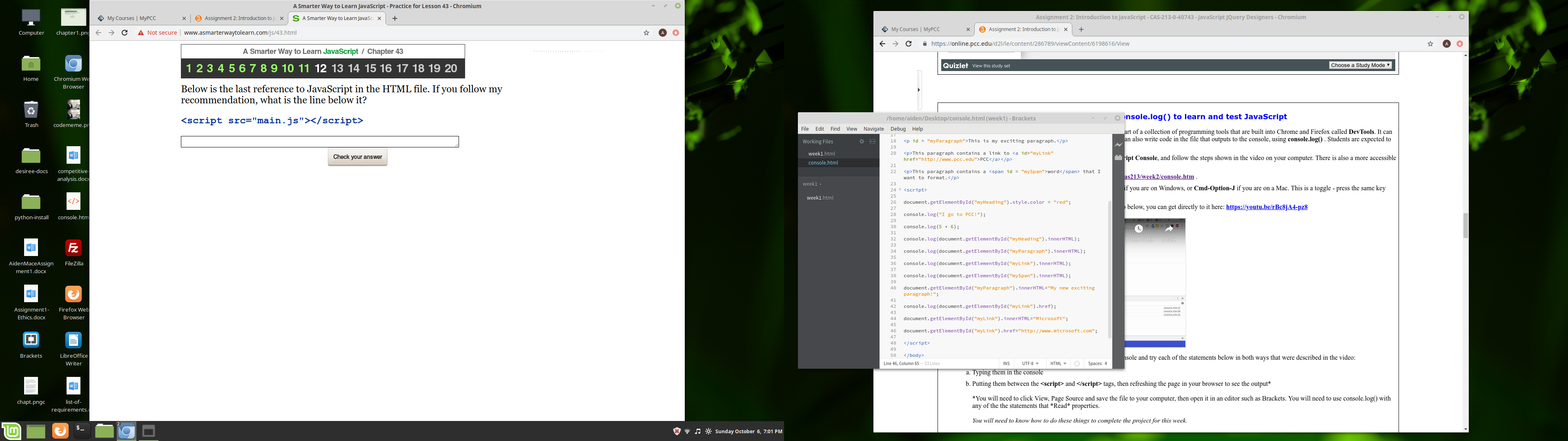Click the answer input text box
This screenshot has height=441, width=1568.
point(320,142)
